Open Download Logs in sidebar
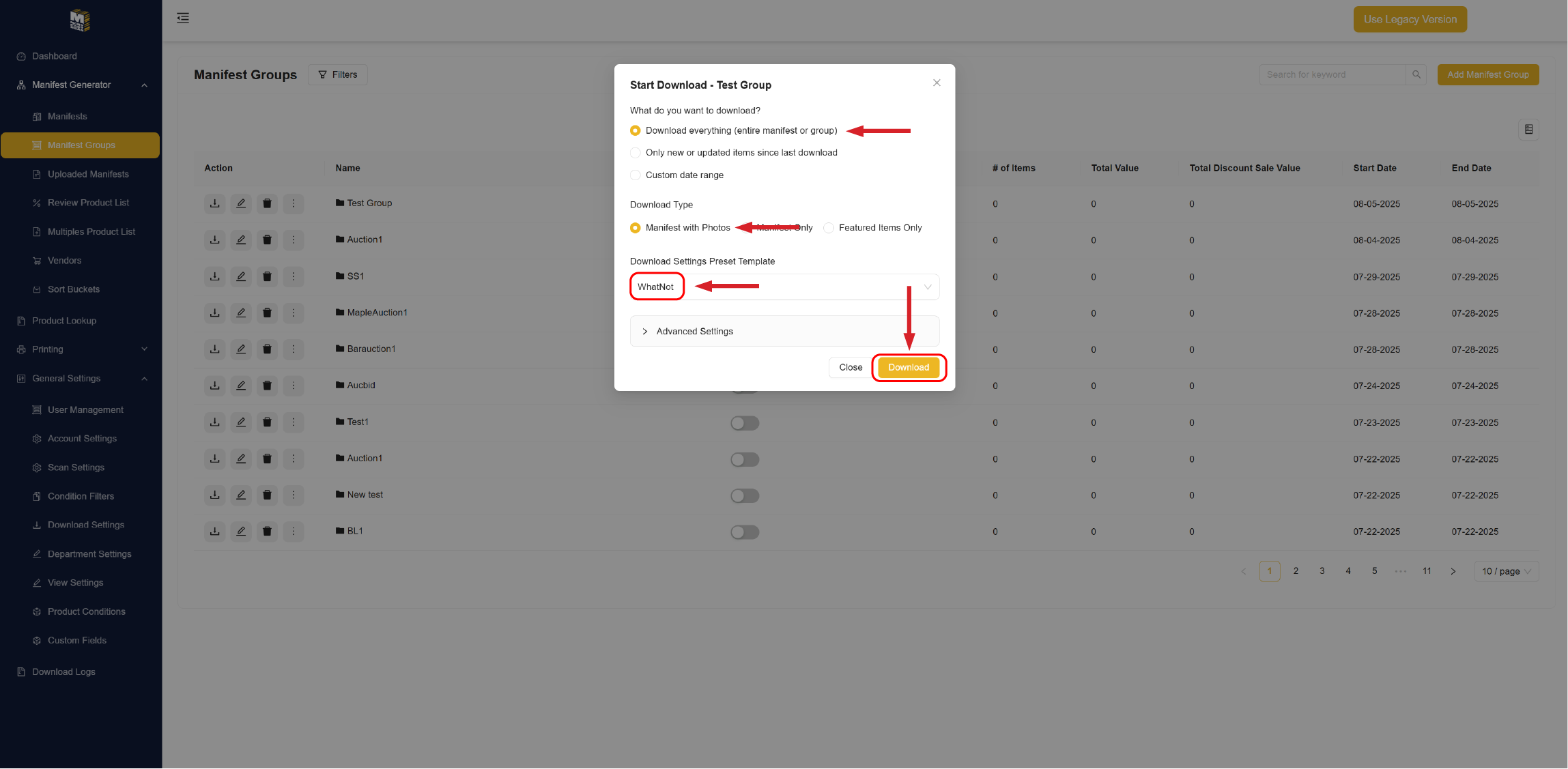 (63, 672)
